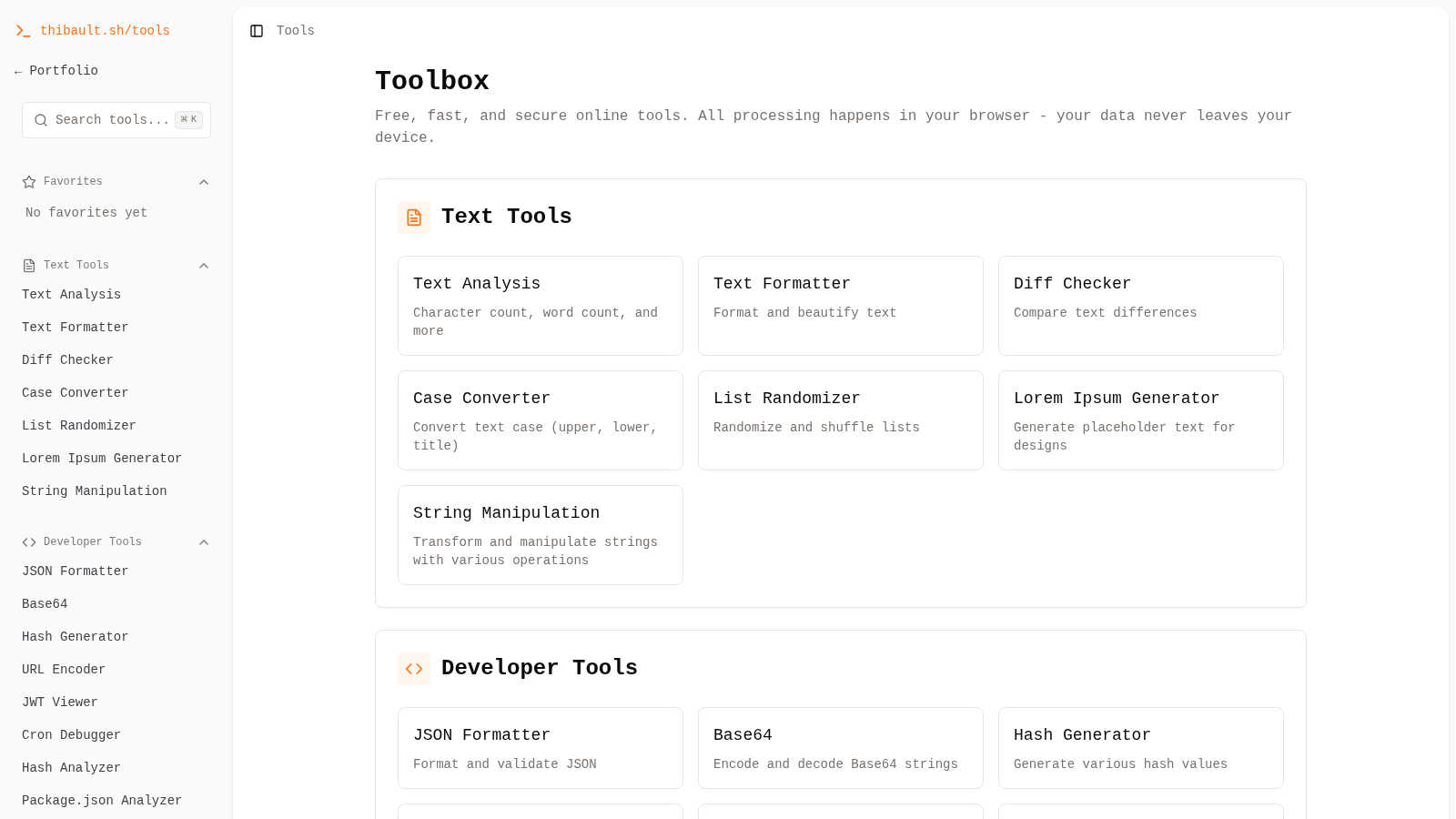This screenshot has height=819, width=1456.
Task: Select List Randomizer in the sidebar
Action: pos(116,426)
